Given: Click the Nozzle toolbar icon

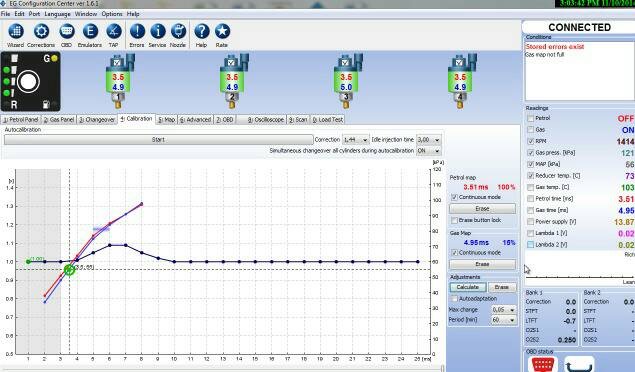Looking at the screenshot, I should [x=178, y=31].
